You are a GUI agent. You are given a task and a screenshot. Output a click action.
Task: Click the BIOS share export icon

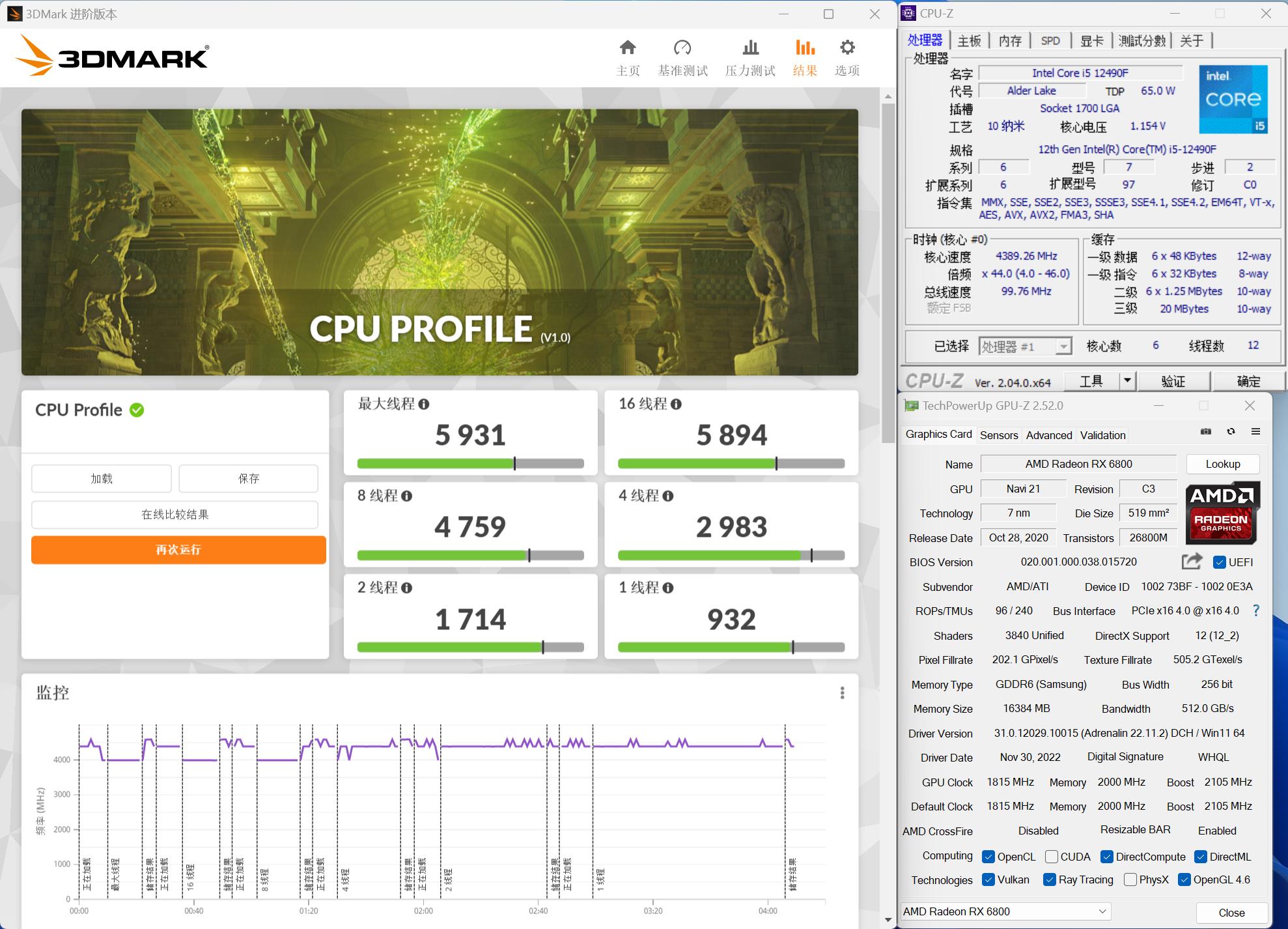[1191, 561]
